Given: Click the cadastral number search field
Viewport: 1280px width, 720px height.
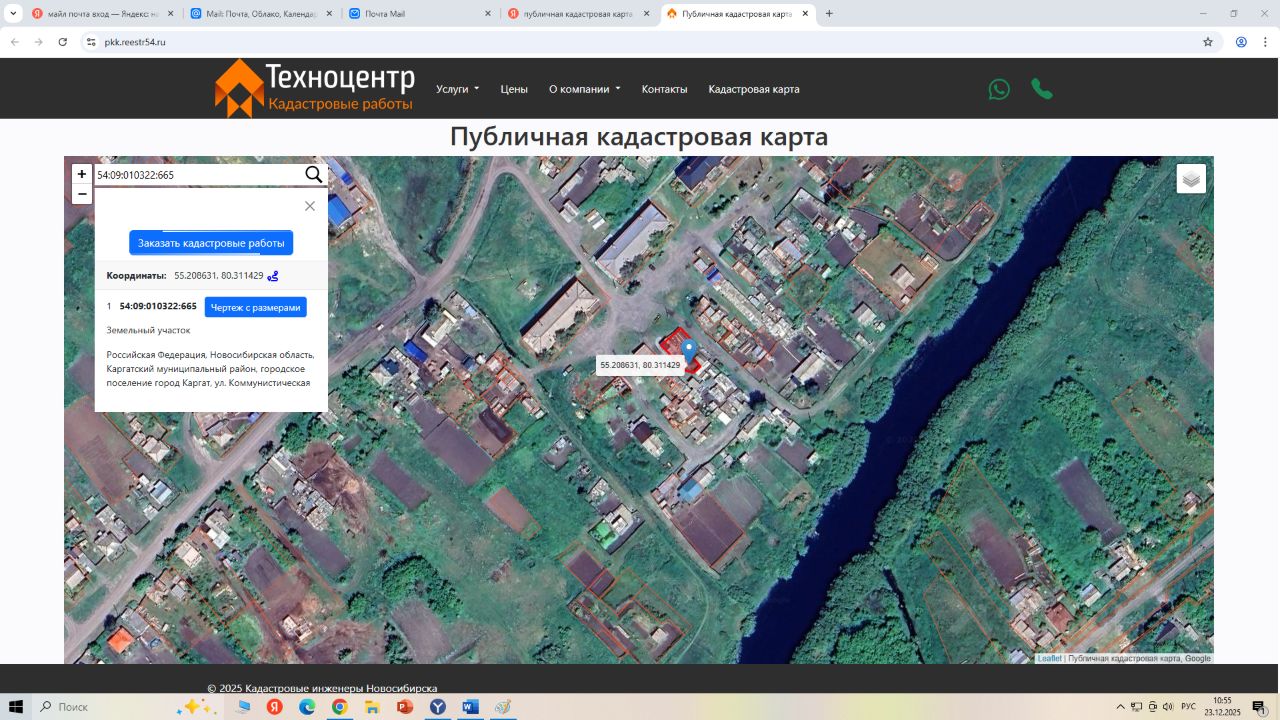Looking at the screenshot, I should (197, 175).
